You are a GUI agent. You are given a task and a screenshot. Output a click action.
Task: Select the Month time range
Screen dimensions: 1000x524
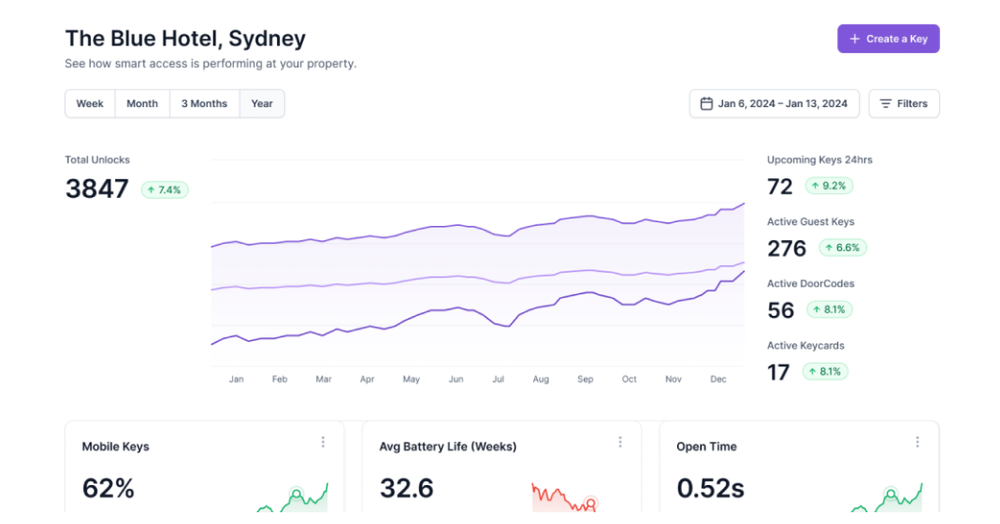coord(142,104)
